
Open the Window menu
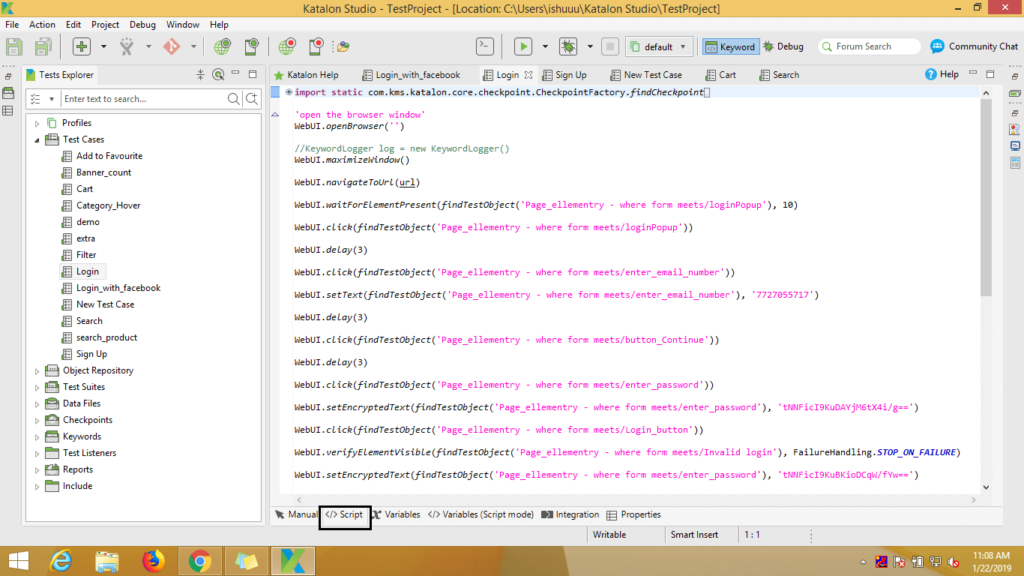click(x=182, y=24)
